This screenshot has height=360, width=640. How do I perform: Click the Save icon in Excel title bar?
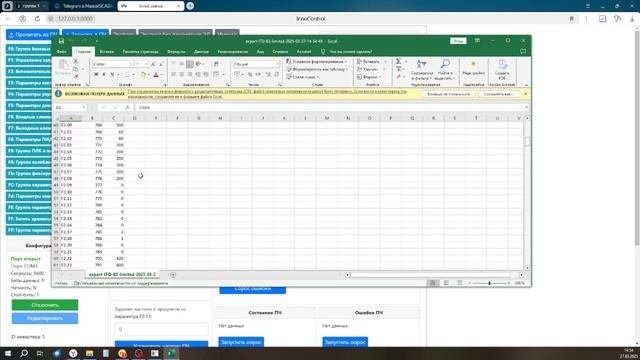pos(61,41)
